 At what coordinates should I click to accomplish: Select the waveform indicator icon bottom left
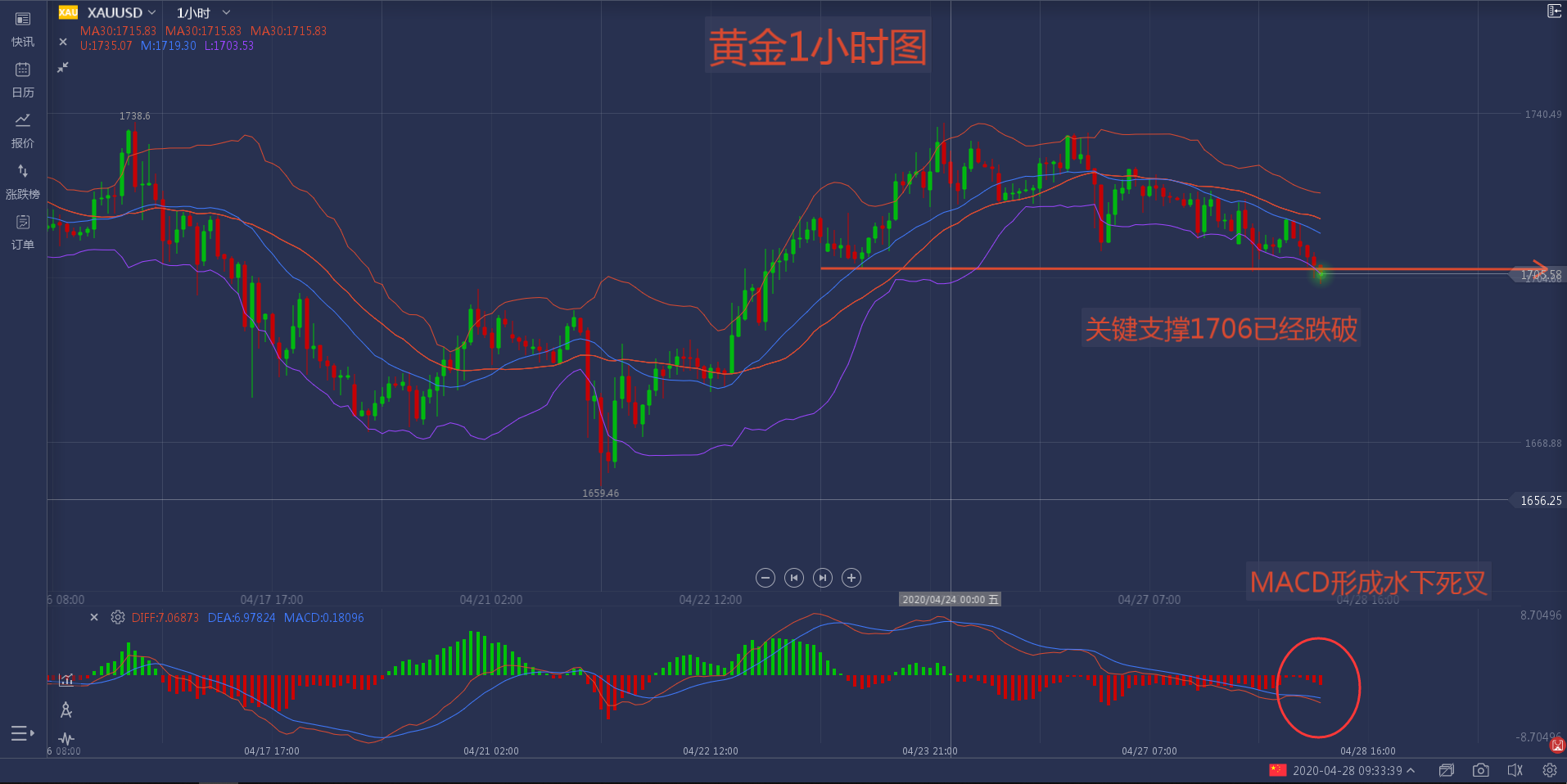pos(65,739)
